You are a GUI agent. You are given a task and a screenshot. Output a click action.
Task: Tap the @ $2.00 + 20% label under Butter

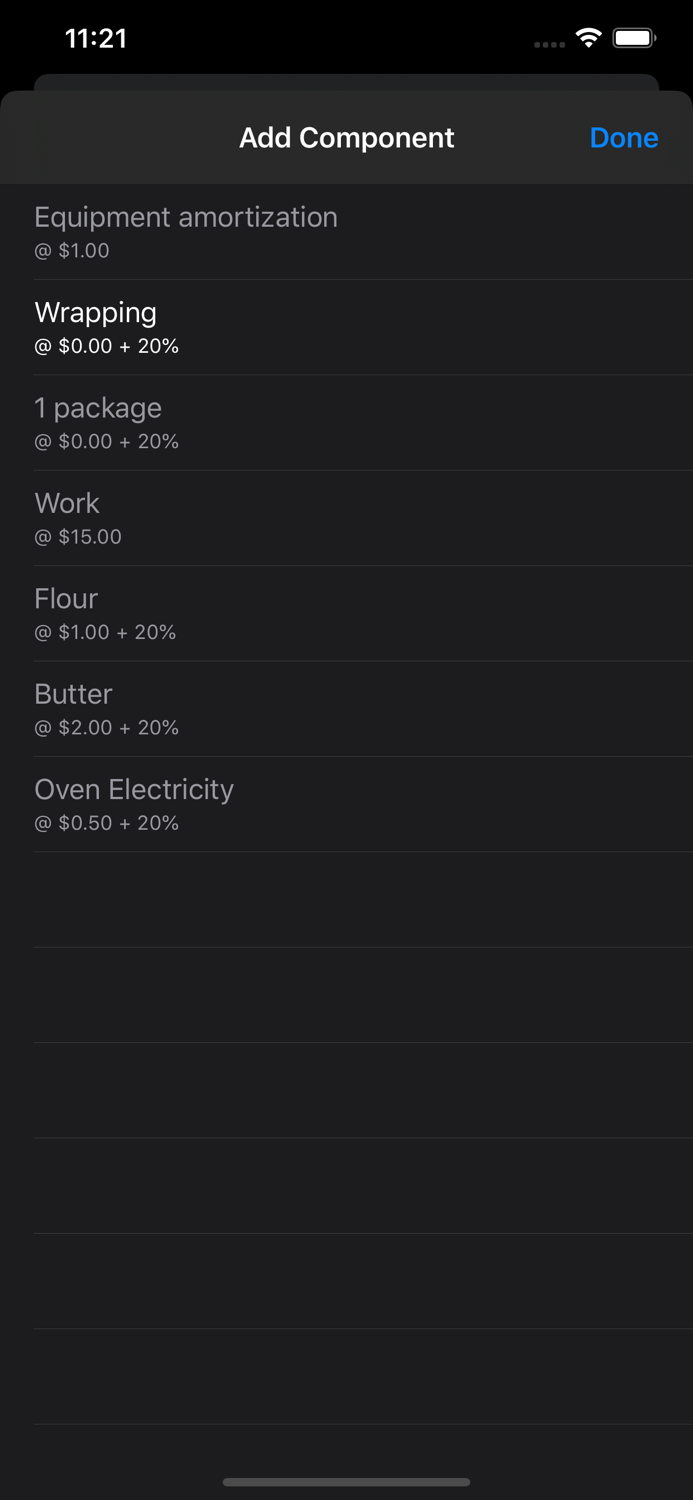106,727
